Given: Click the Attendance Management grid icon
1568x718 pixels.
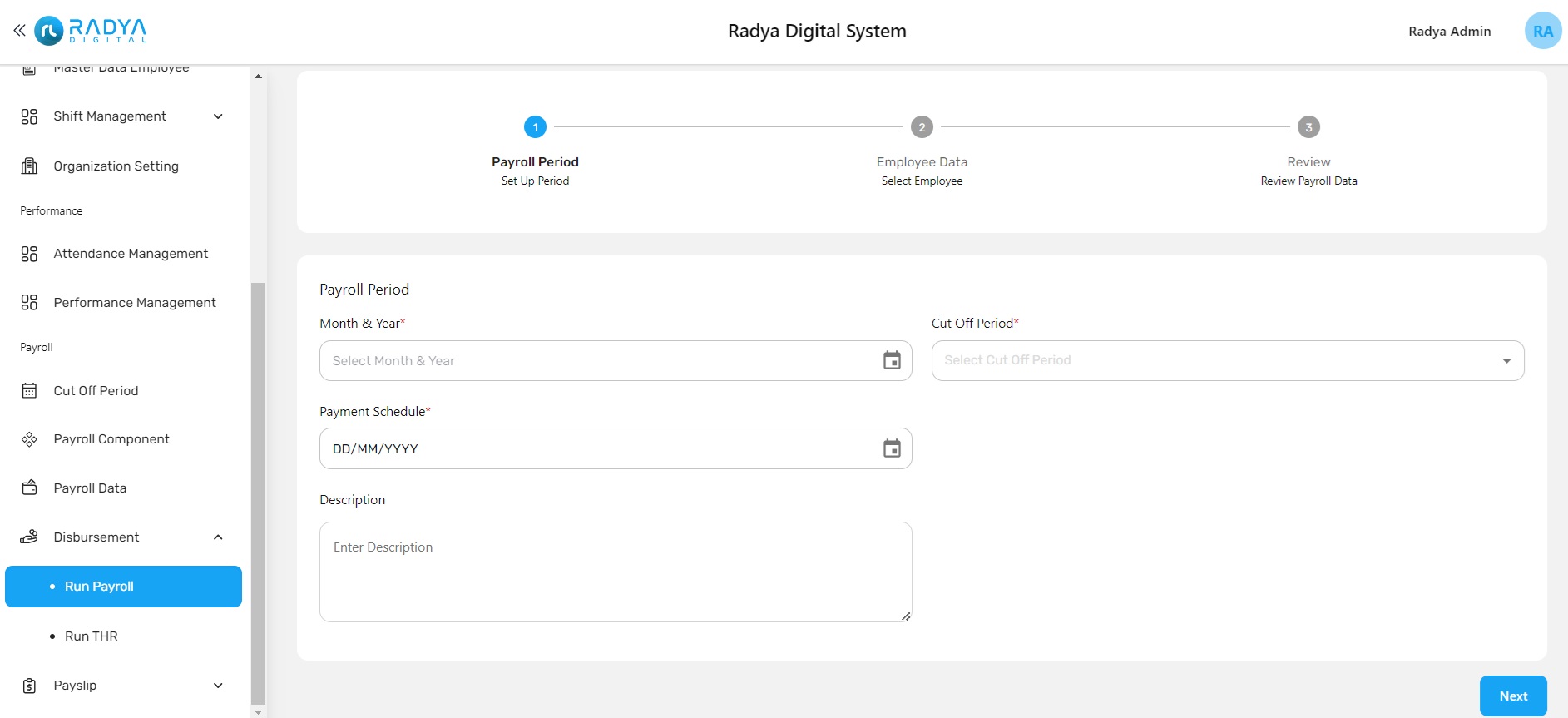Looking at the screenshot, I should tap(29, 254).
